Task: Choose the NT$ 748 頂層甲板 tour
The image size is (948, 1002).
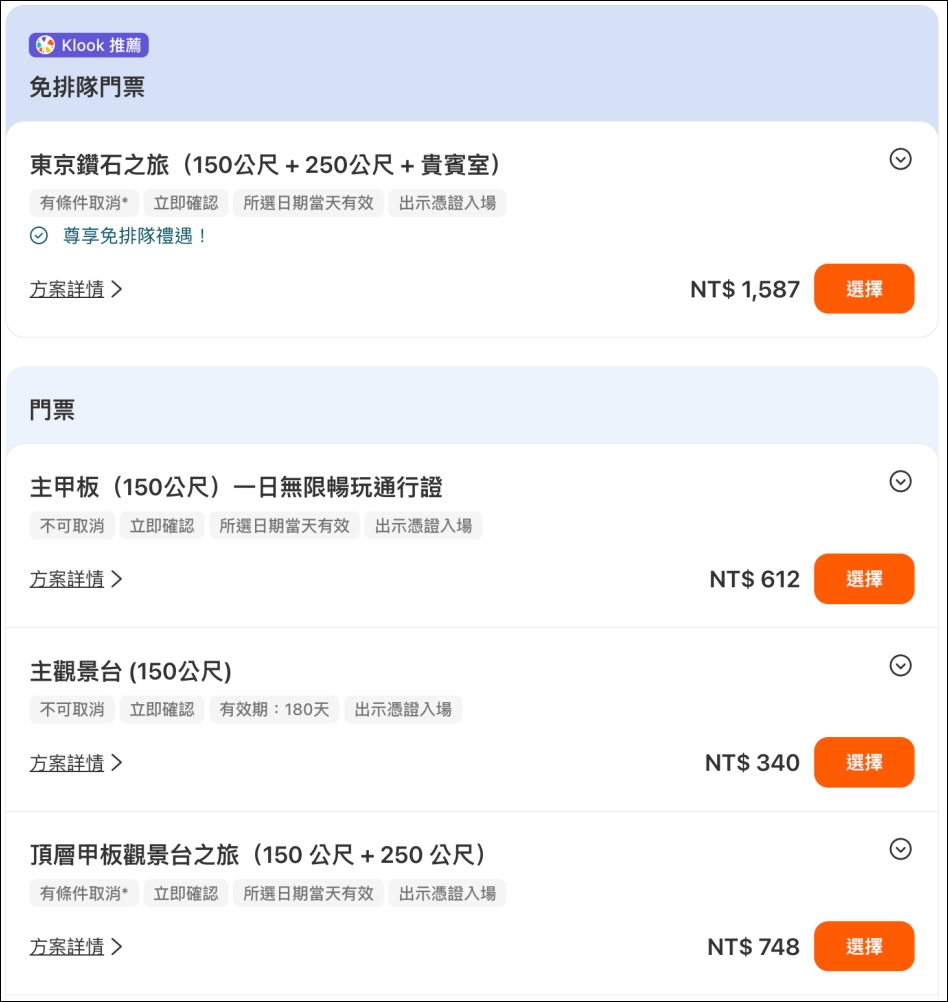Action: coord(864,946)
